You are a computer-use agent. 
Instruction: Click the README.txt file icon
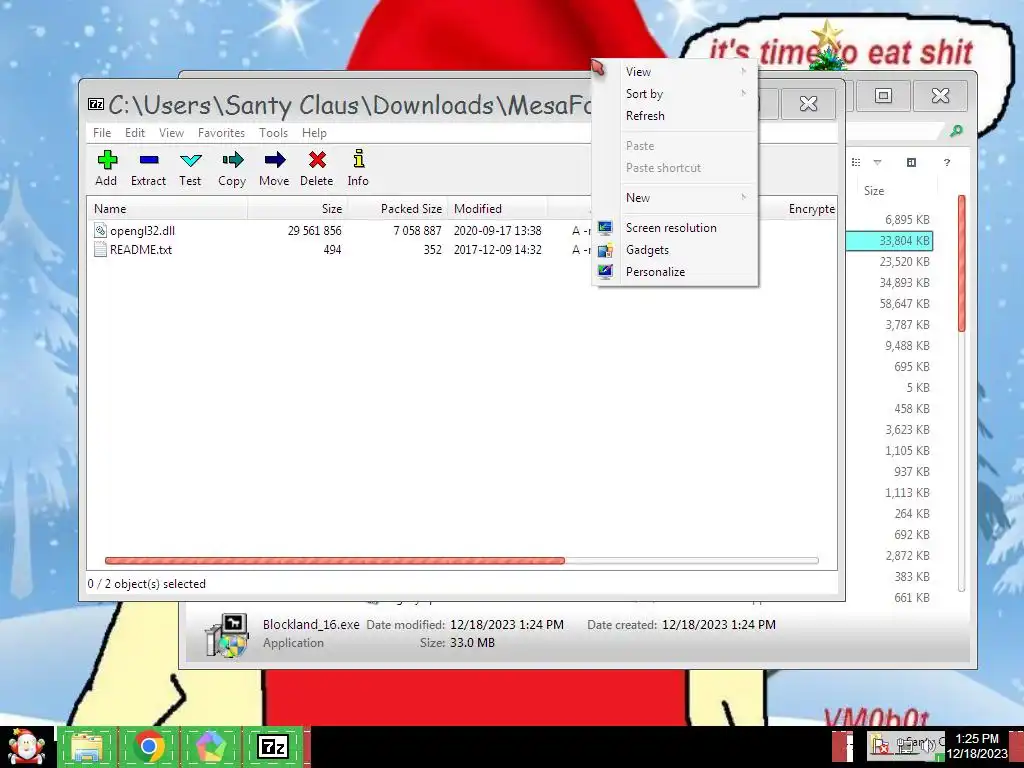(100, 249)
